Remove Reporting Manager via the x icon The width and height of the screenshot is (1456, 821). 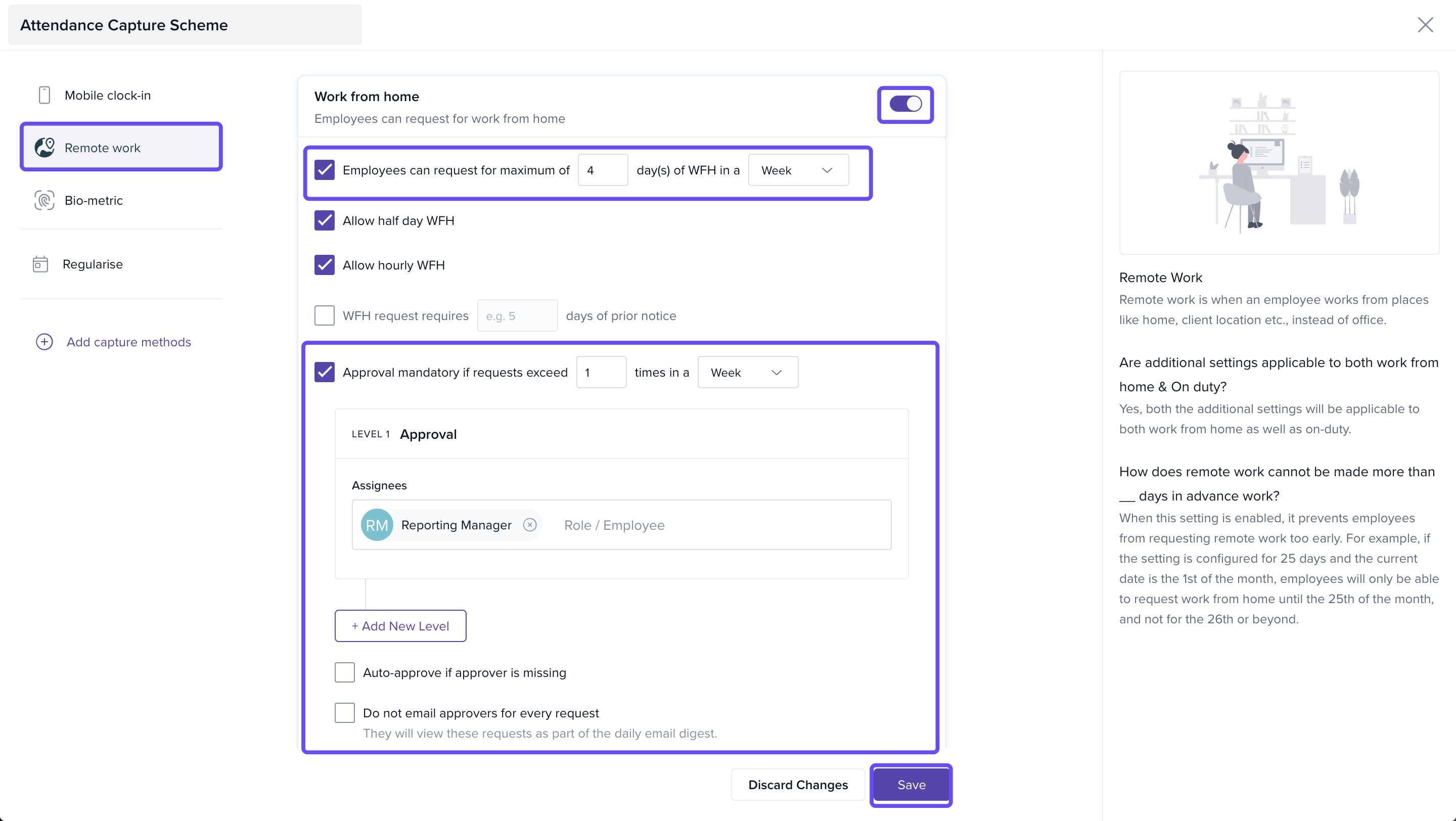(530, 525)
